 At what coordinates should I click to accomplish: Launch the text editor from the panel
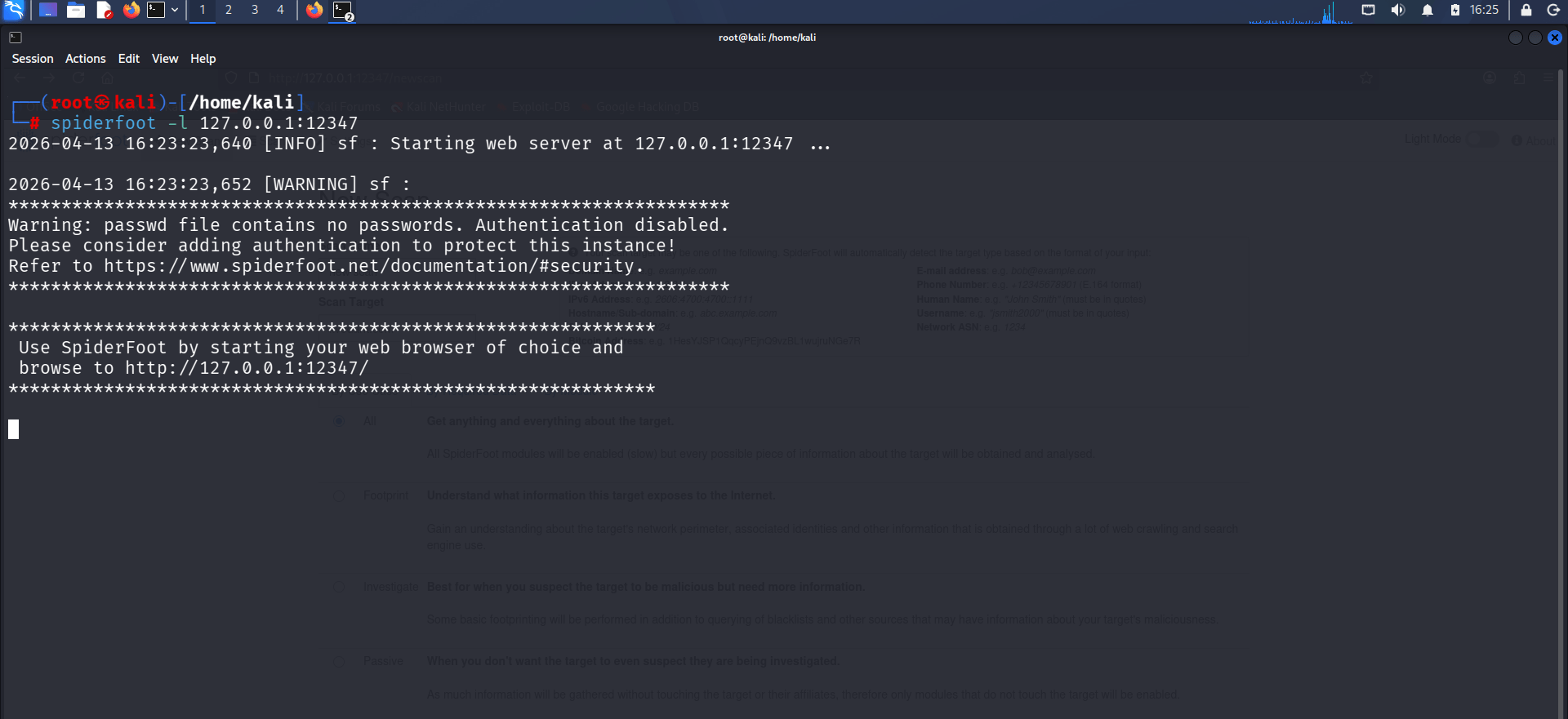coord(104,10)
